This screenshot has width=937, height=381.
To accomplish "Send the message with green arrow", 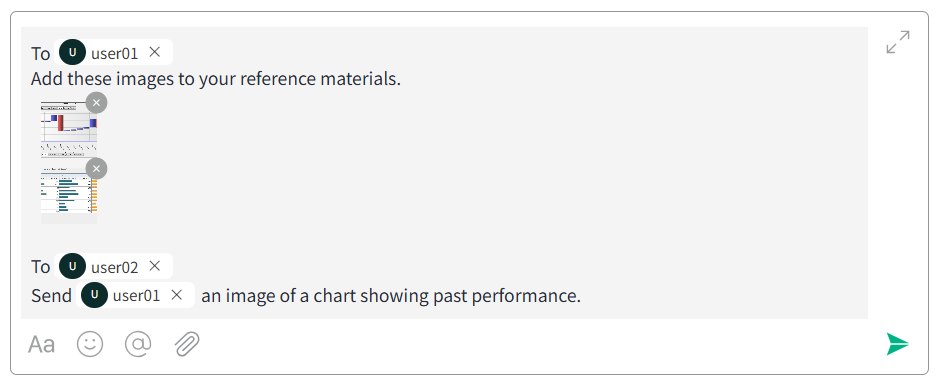I will pos(897,344).
